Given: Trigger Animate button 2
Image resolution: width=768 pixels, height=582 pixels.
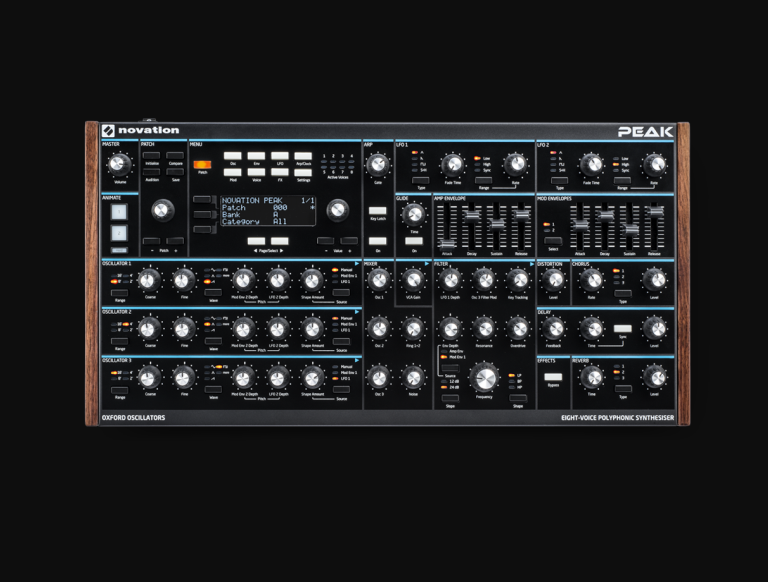Looking at the screenshot, I should pyautogui.click(x=119, y=233).
